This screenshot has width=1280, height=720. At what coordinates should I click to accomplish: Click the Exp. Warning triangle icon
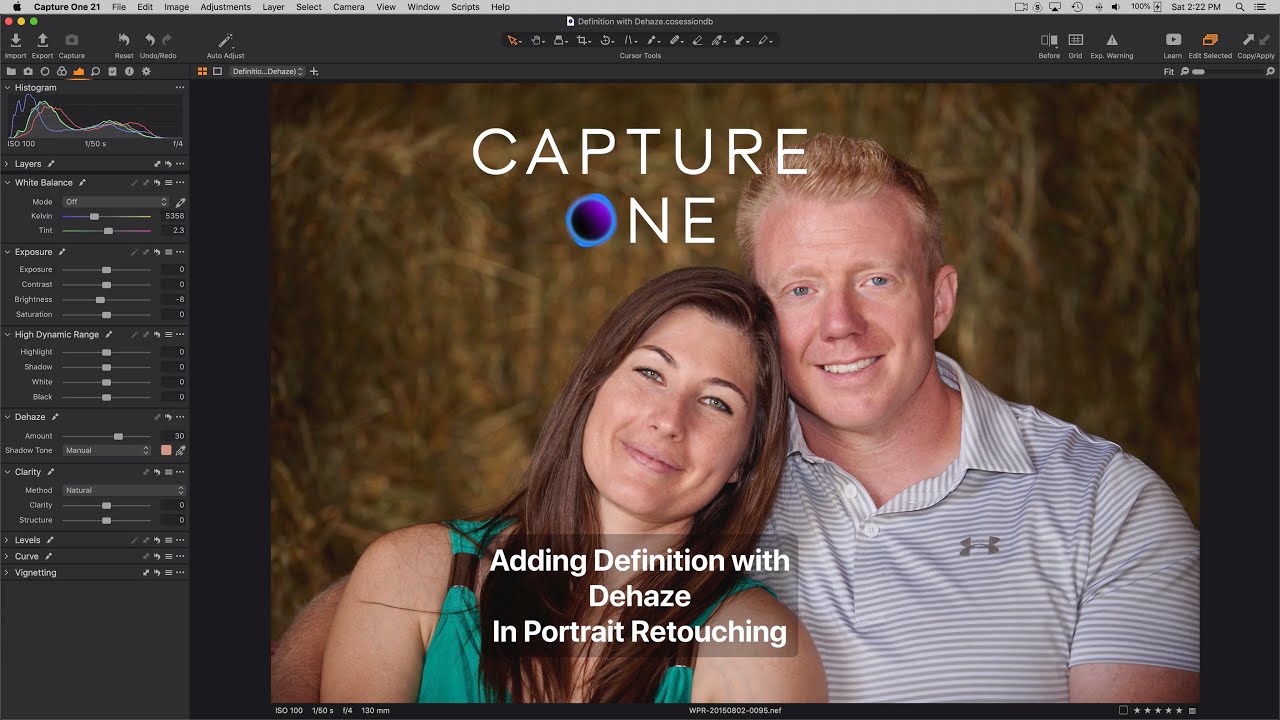1111,40
